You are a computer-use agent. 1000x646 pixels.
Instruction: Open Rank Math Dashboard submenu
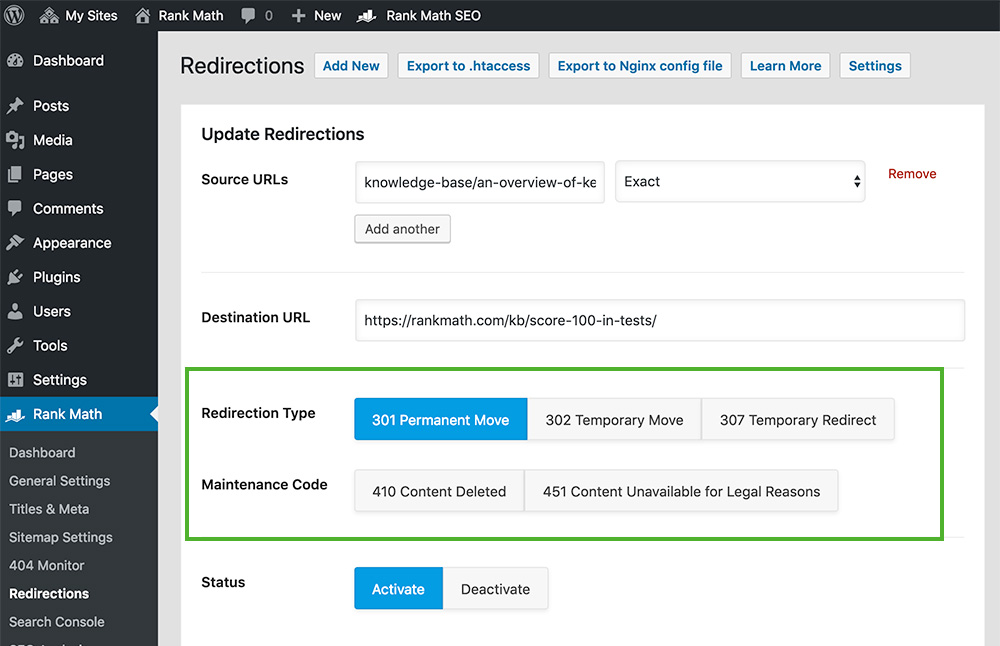pyautogui.click(x=42, y=452)
